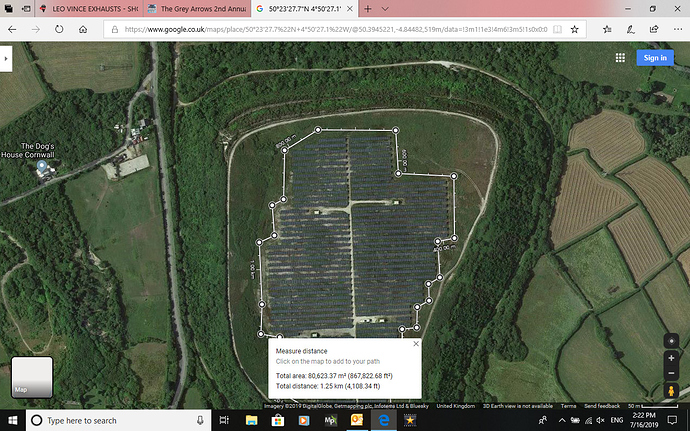Open volume control in tray
Viewport: 690px width, 431px height.
pos(600,420)
